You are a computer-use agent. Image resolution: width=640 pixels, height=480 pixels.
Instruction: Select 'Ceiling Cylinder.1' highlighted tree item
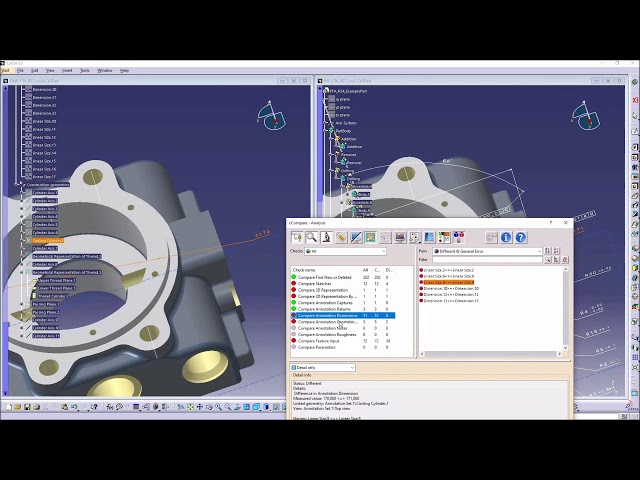tap(48, 240)
